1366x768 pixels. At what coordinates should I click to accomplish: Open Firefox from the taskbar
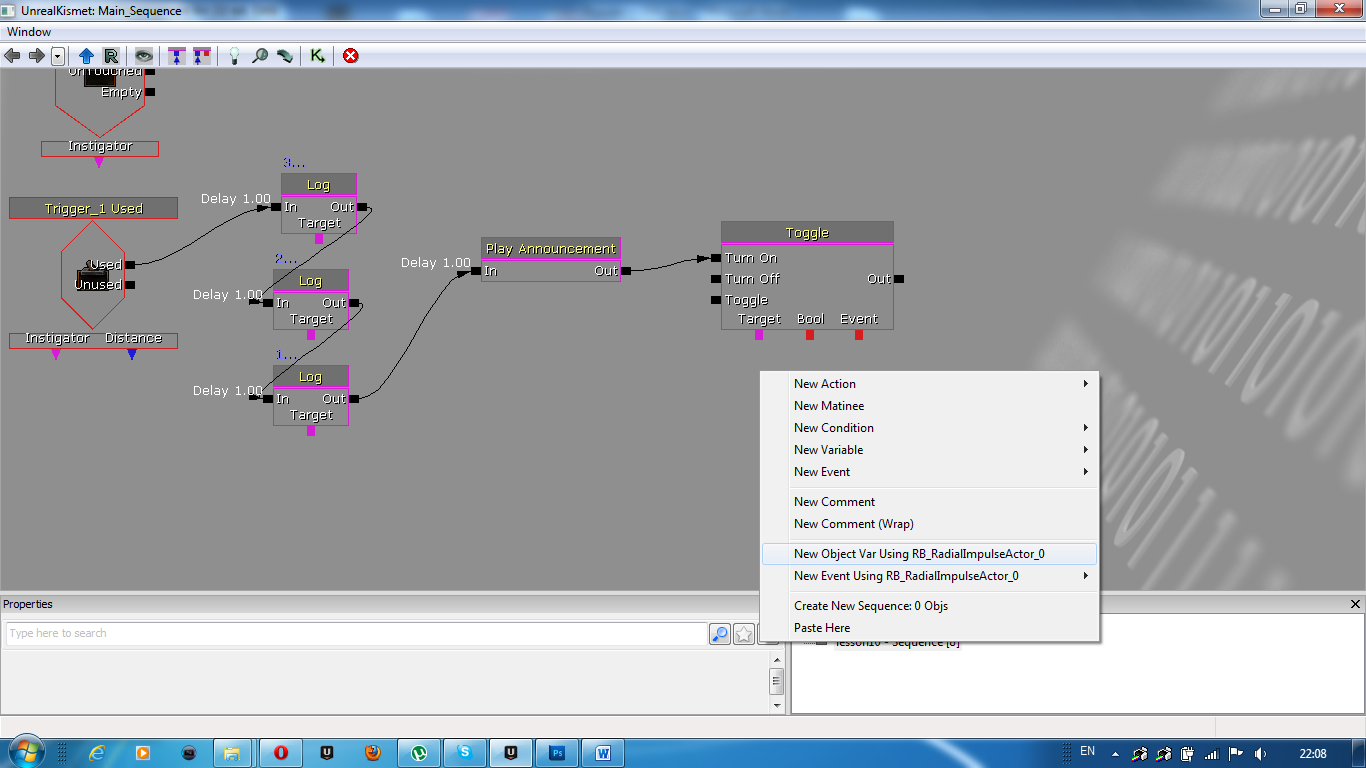tap(373, 752)
